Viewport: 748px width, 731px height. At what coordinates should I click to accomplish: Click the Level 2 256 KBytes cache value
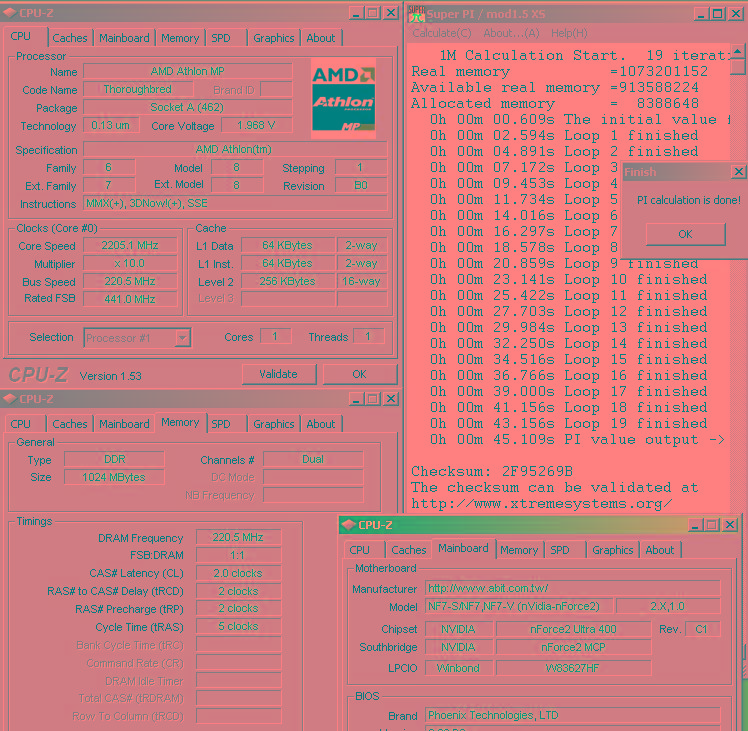[x=287, y=282]
